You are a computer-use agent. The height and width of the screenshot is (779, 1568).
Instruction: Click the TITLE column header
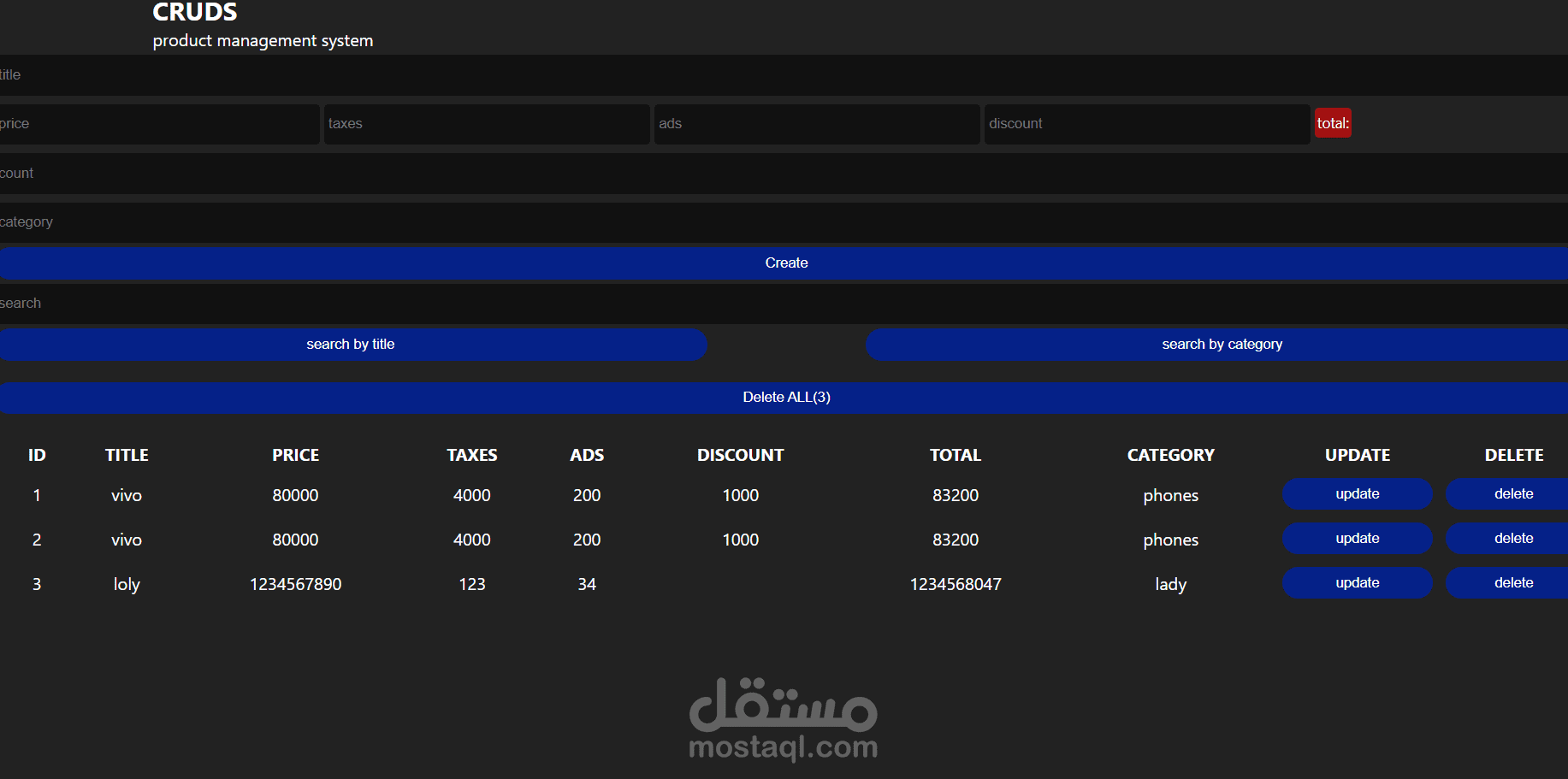[127, 455]
